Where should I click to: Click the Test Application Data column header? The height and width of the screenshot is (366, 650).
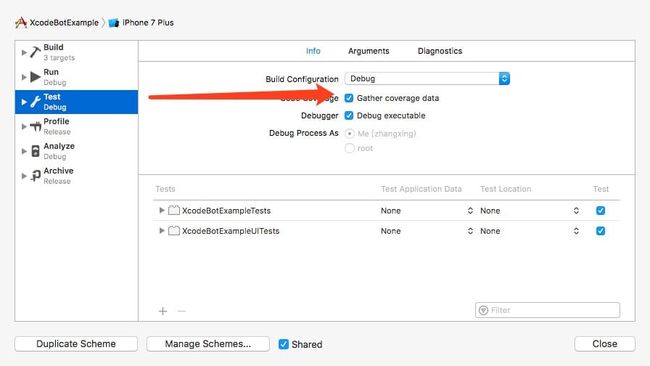click(421, 189)
